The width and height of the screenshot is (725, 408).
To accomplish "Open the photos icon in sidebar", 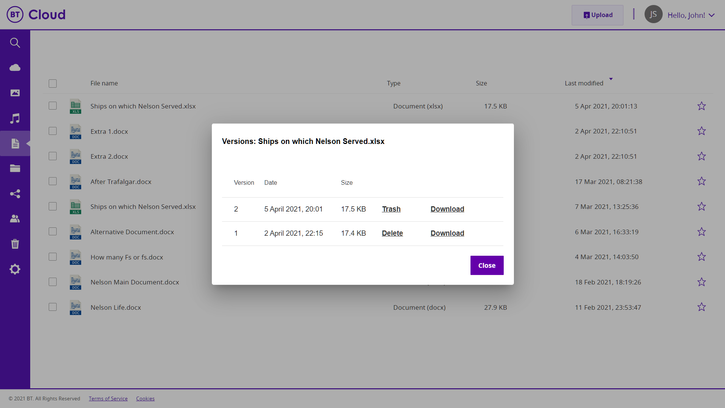I will pyautogui.click(x=15, y=93).
